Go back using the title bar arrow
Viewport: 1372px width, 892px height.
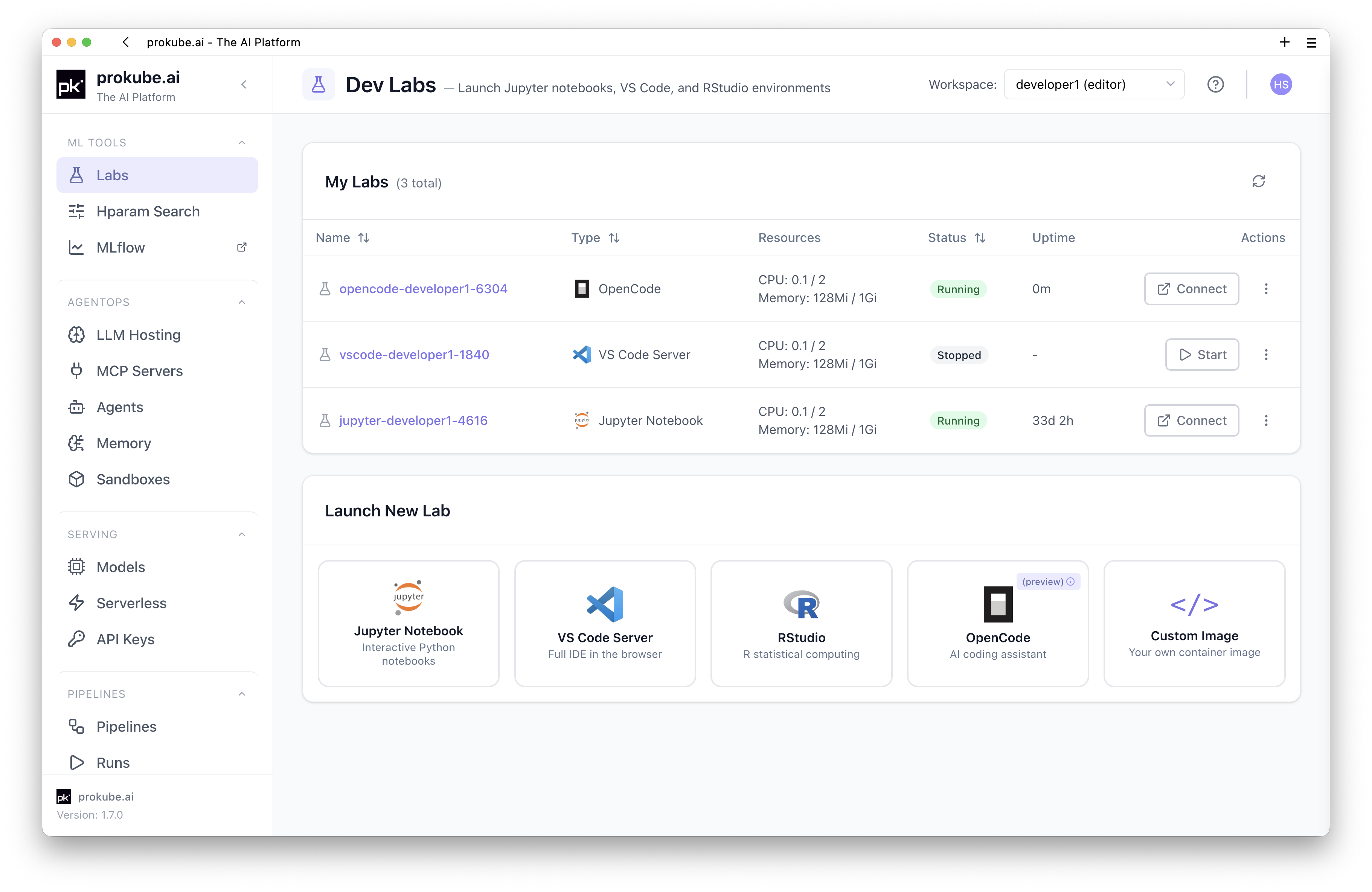pos(126,42)
